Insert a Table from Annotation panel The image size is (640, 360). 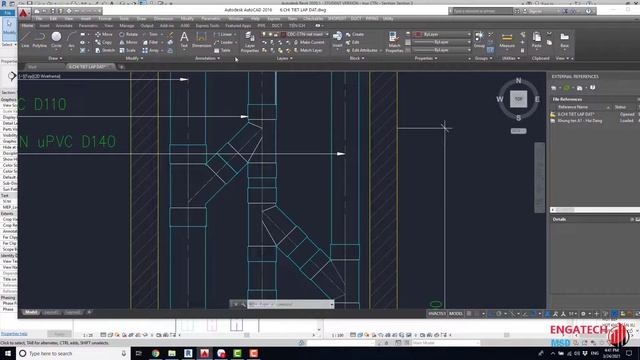pos(222,50)
